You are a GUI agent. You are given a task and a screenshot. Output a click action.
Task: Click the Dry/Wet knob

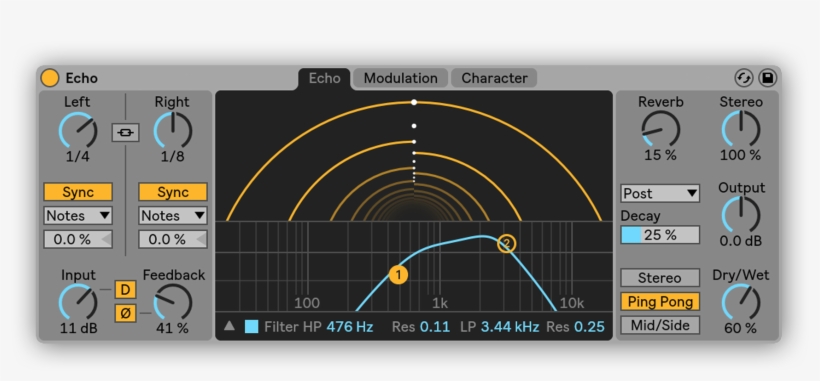coord(741,302)
